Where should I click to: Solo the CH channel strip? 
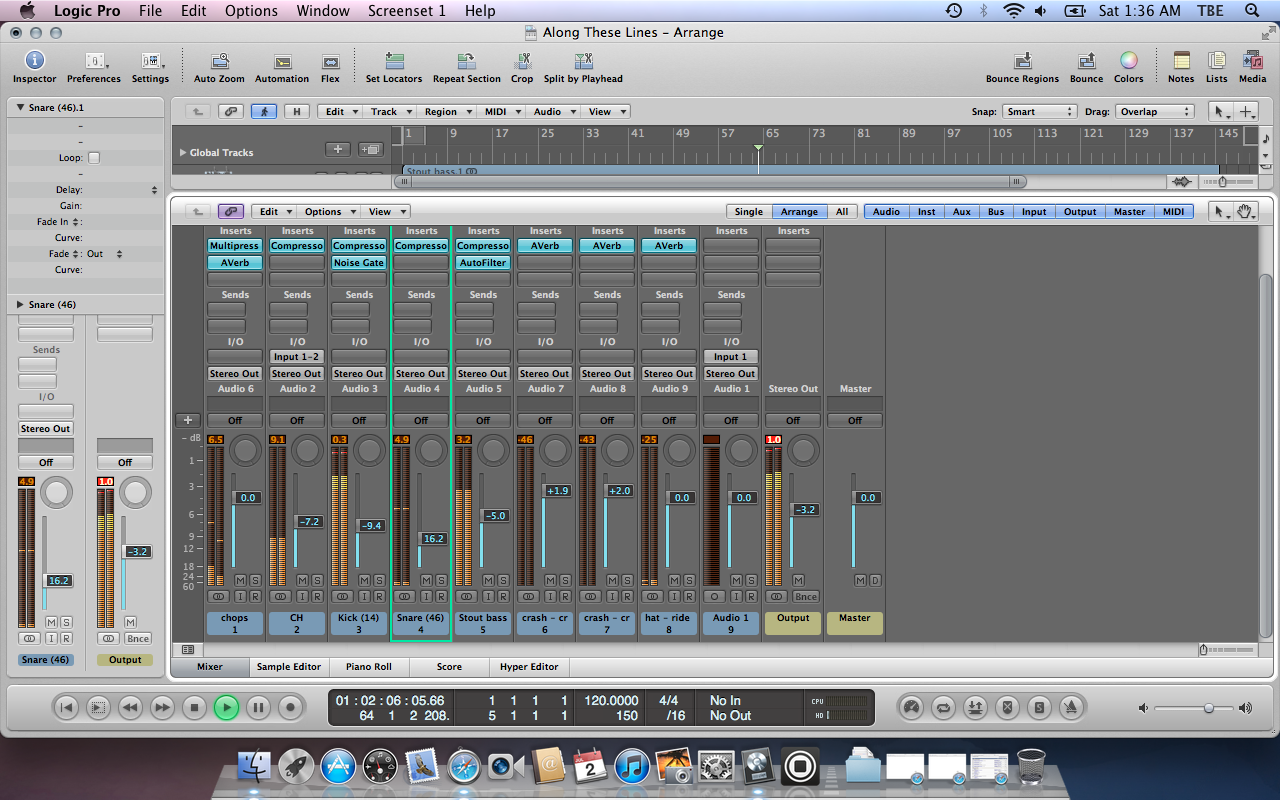tap(317, 580)
